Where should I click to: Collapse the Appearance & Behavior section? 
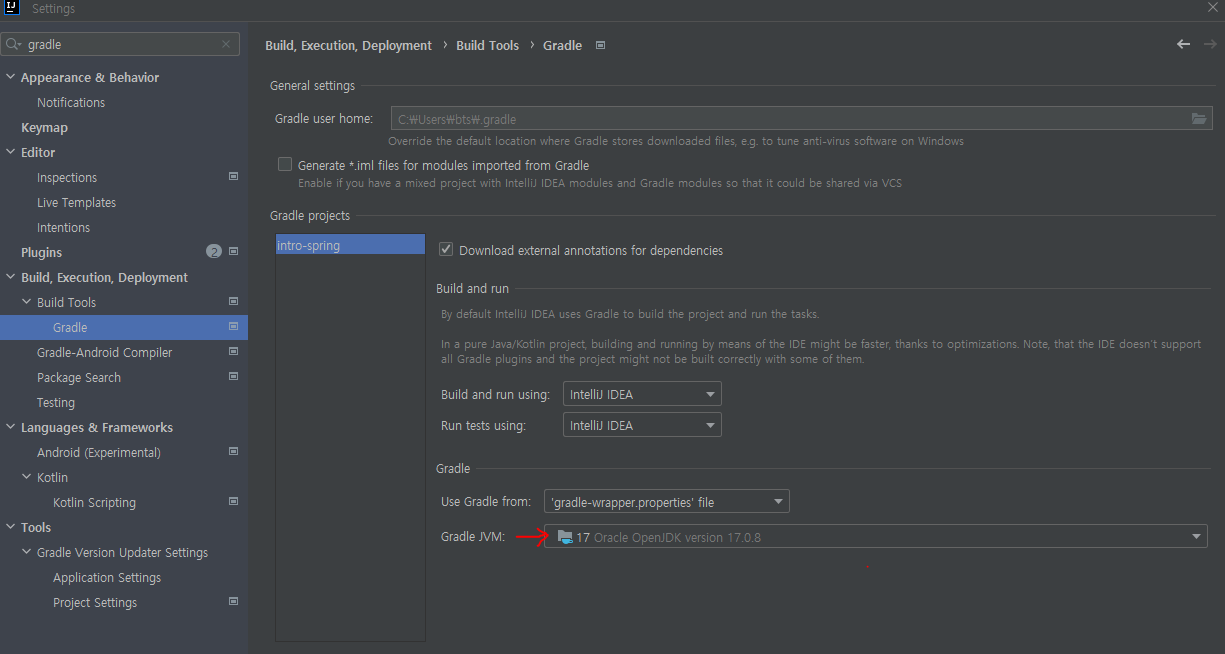click(10, 77)
